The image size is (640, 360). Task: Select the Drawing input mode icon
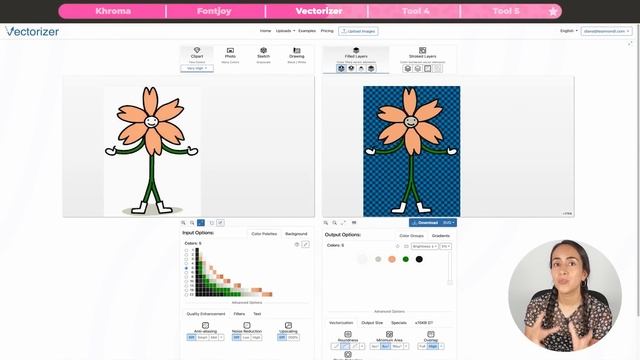297,50
